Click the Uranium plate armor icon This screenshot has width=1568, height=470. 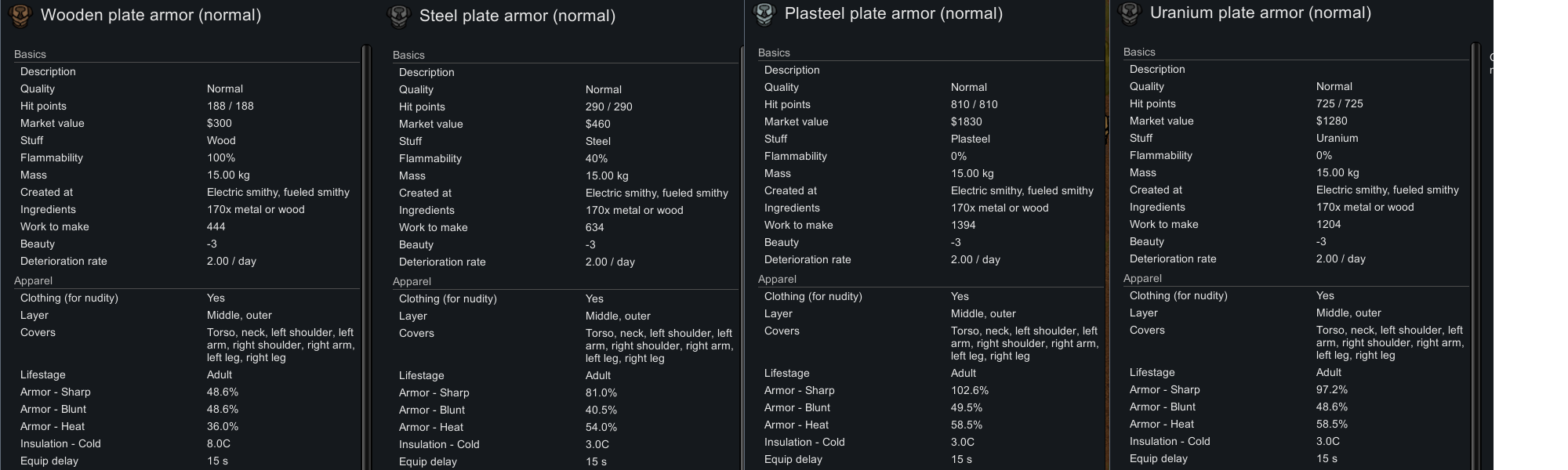[x=1129, y=13]
